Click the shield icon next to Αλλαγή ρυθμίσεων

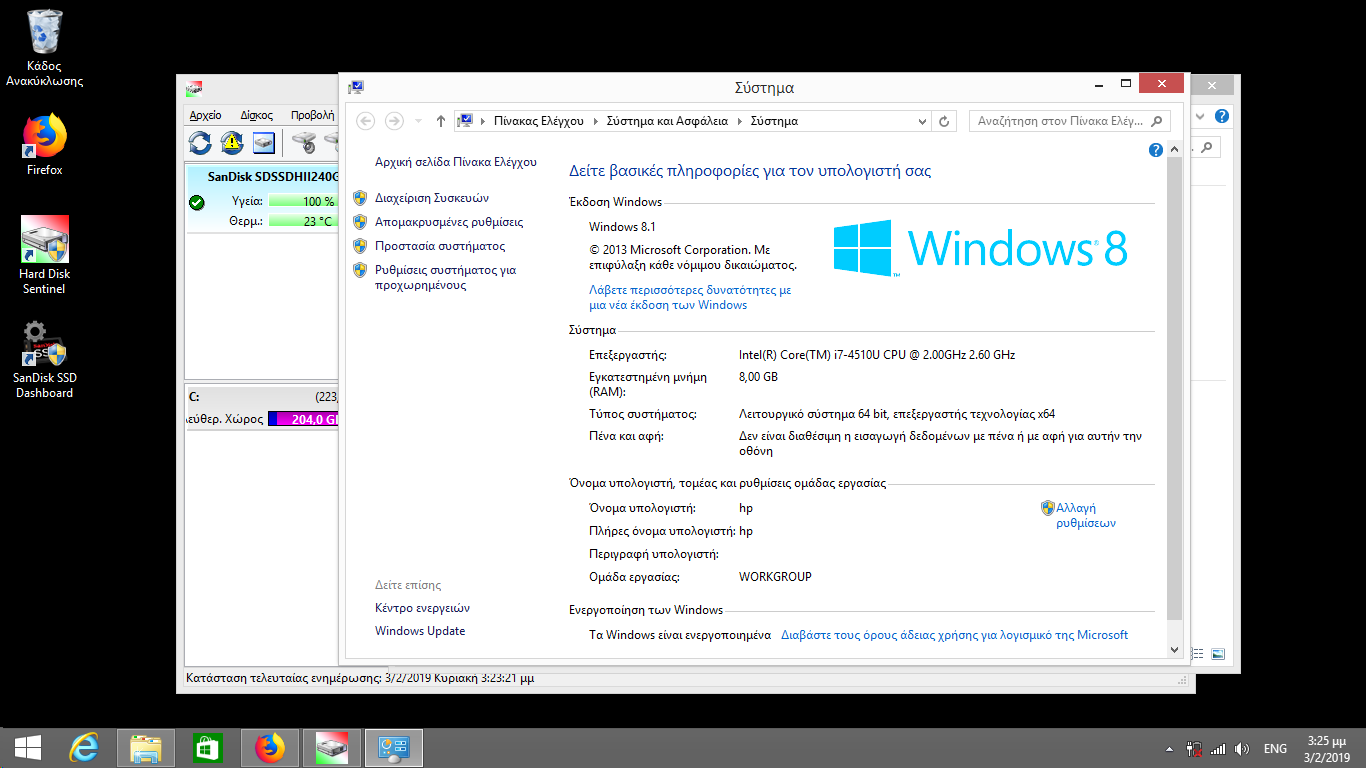pos(1048,508)
